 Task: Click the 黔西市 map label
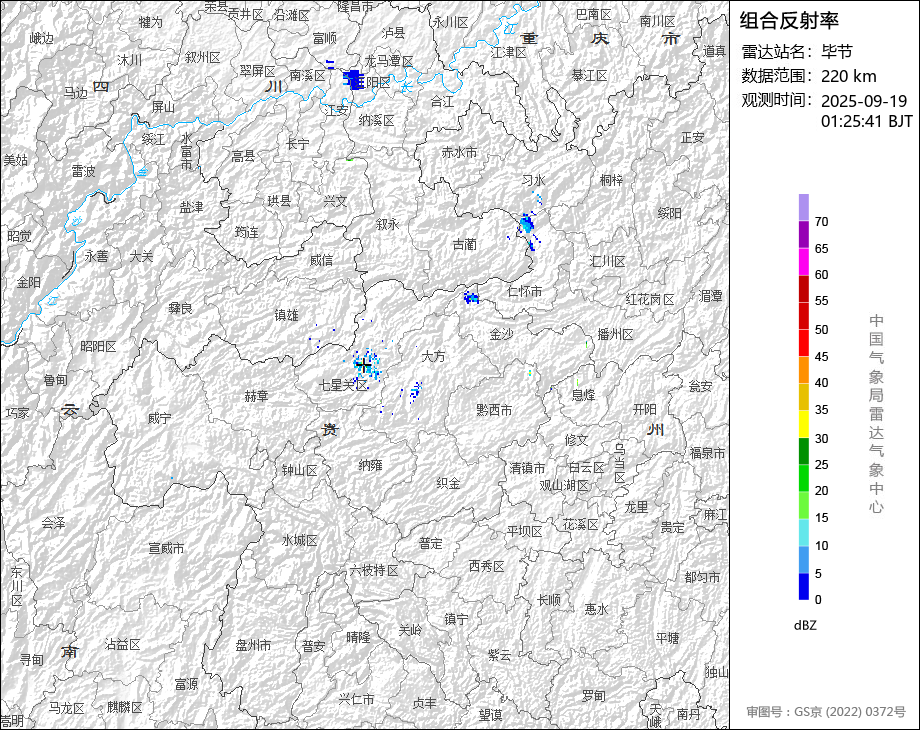tap(494, 410)
